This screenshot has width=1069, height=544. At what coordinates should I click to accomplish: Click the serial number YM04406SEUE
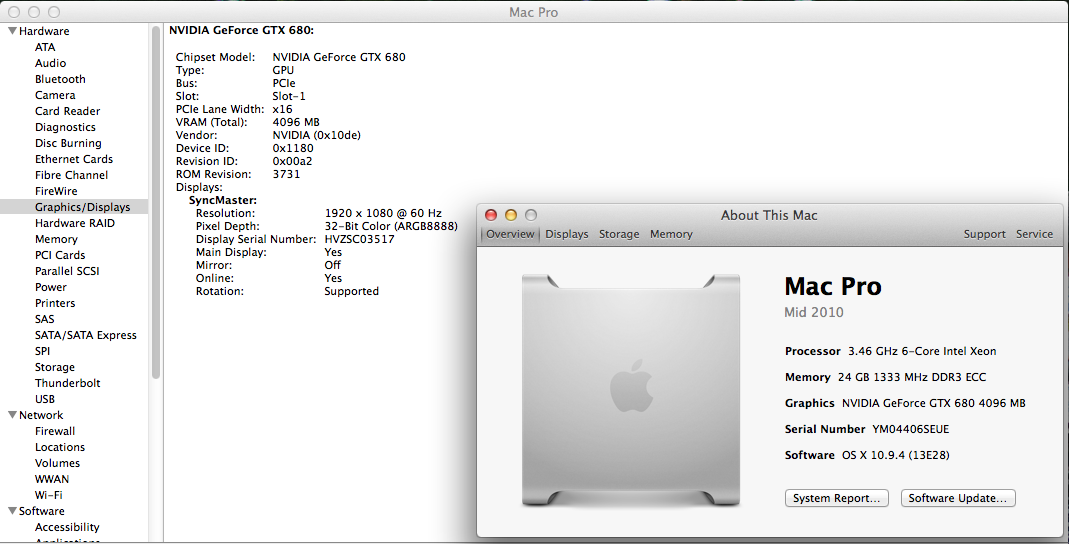click(x=910, y=429)
